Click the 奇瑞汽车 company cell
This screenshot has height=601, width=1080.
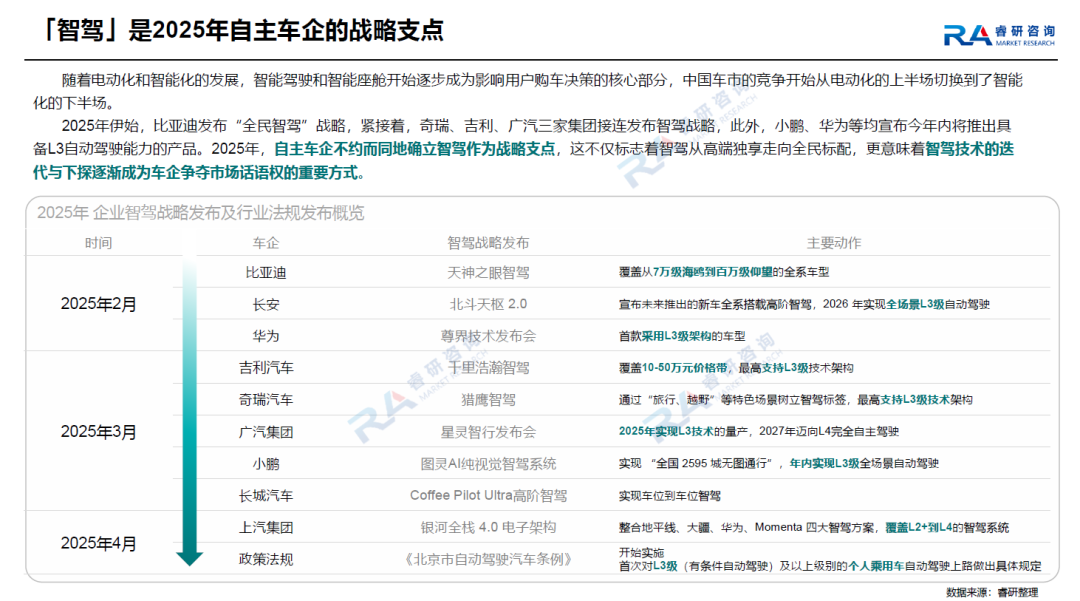coord(266,399)
